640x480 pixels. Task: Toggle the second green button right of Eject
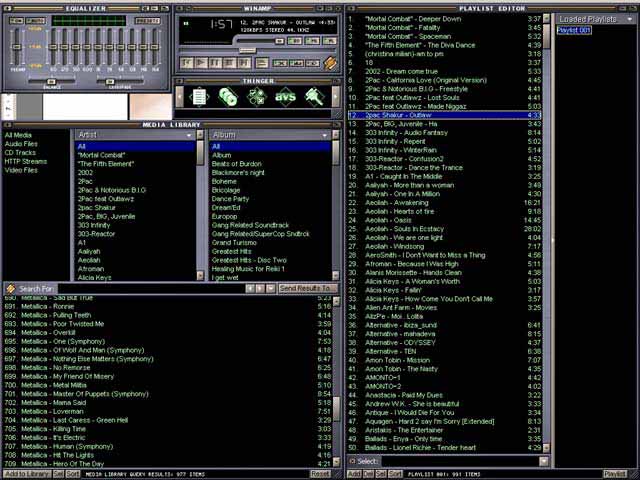point(297,63)
